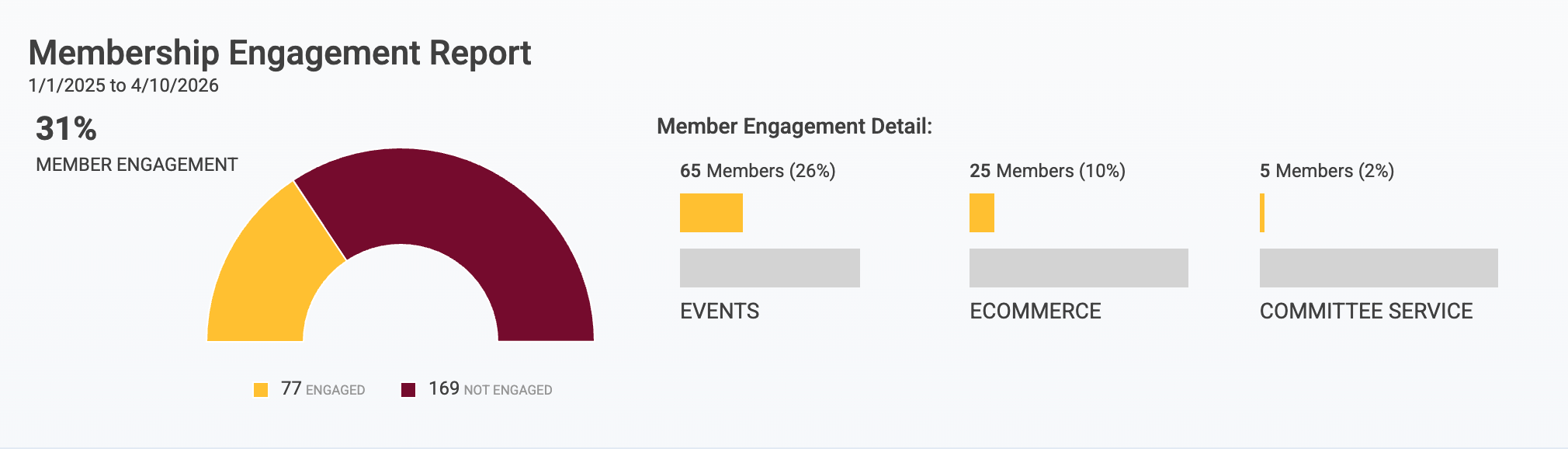Open the EVENTS category label

pos(720,312)
